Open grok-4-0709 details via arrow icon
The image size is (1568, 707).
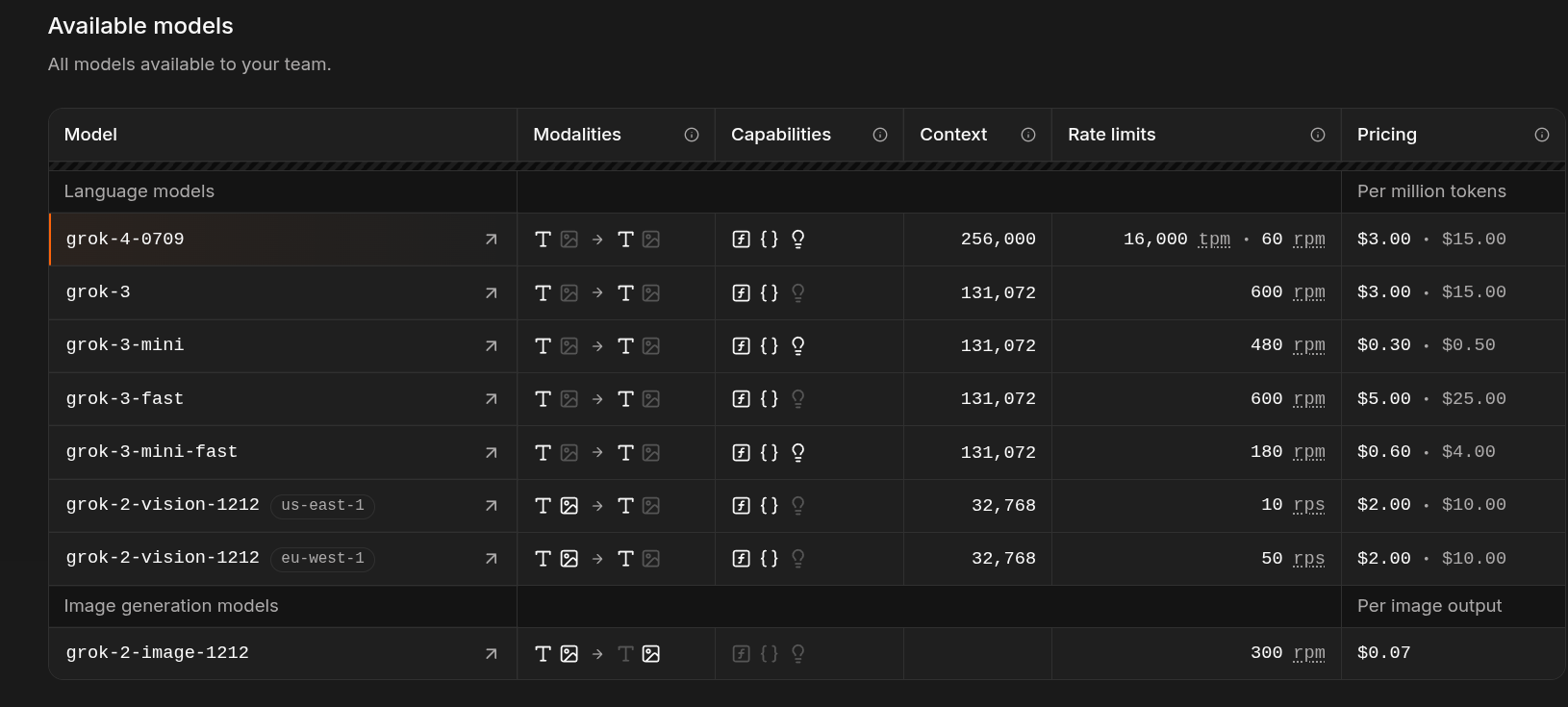492,240
